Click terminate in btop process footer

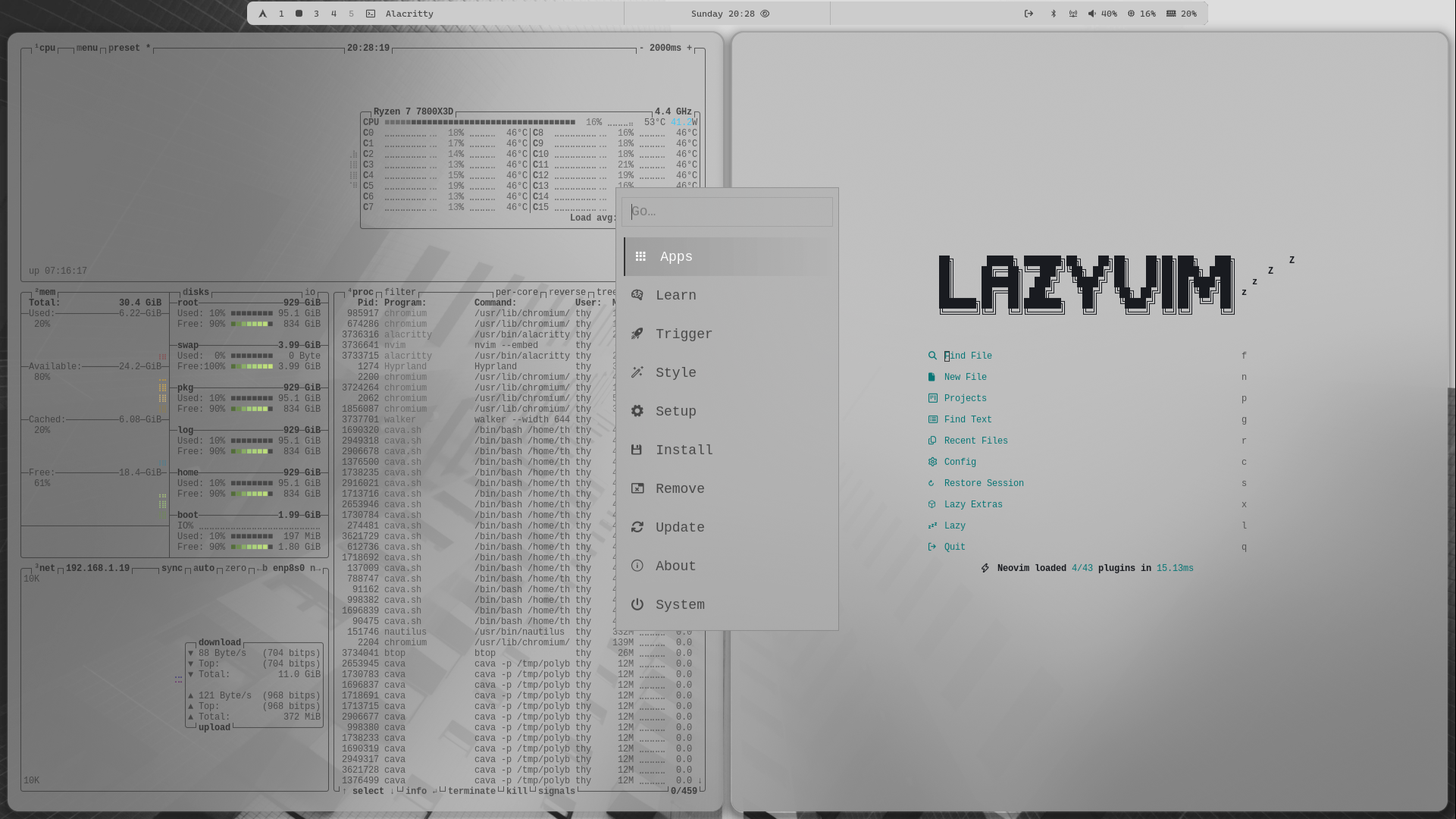coord(471,791)
